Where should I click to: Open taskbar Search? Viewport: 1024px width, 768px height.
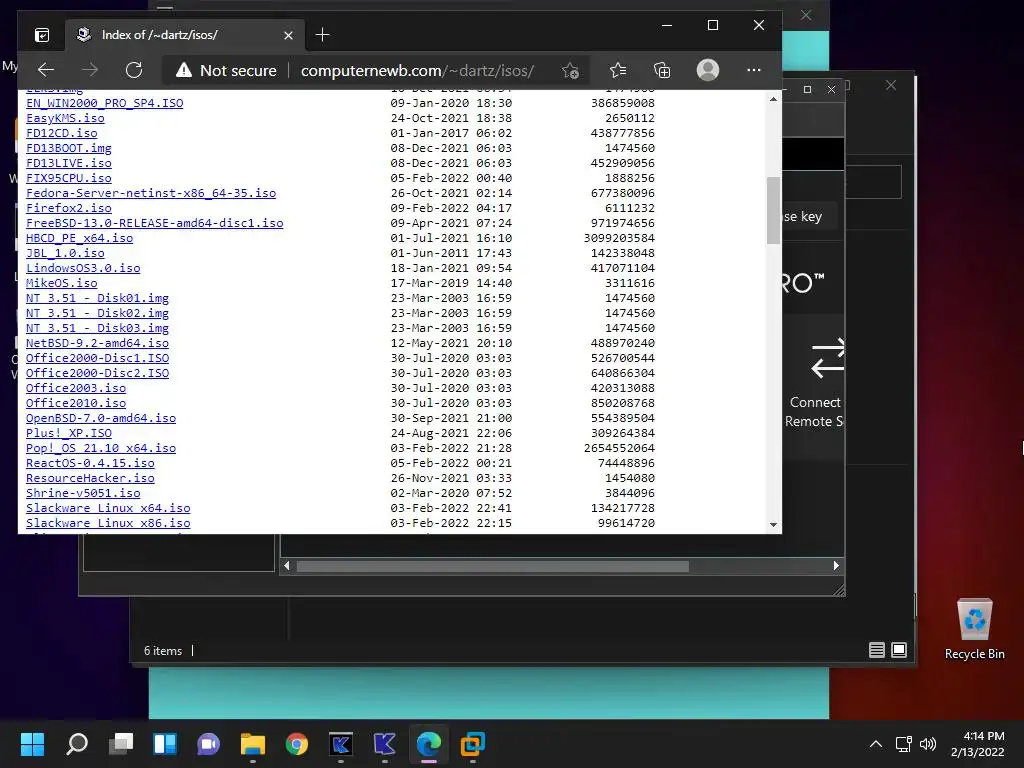pyautogui.click(x=77, y=744)
